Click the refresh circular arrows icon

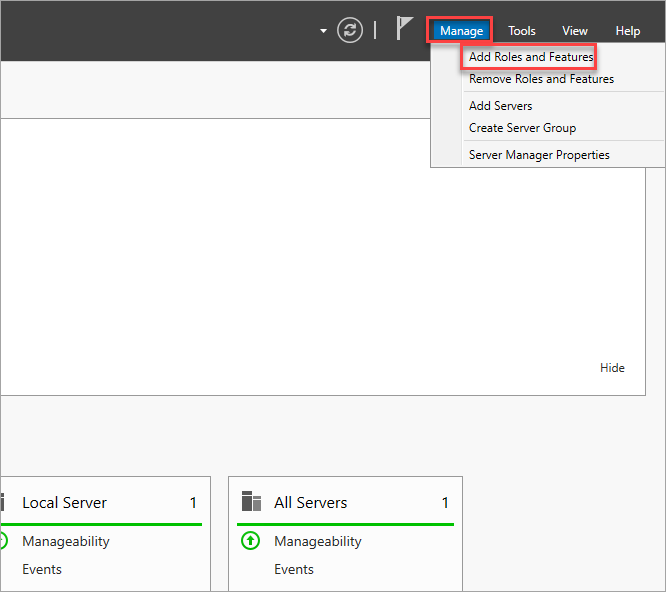350,30
